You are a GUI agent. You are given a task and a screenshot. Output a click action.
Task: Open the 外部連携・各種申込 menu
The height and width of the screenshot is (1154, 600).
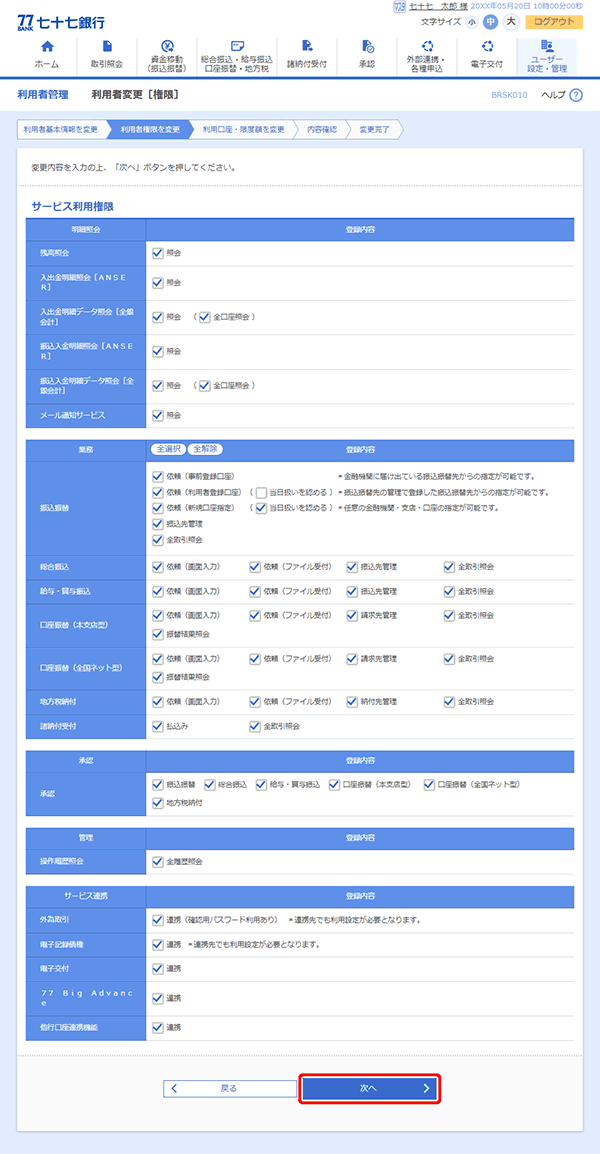click(427, 56)
